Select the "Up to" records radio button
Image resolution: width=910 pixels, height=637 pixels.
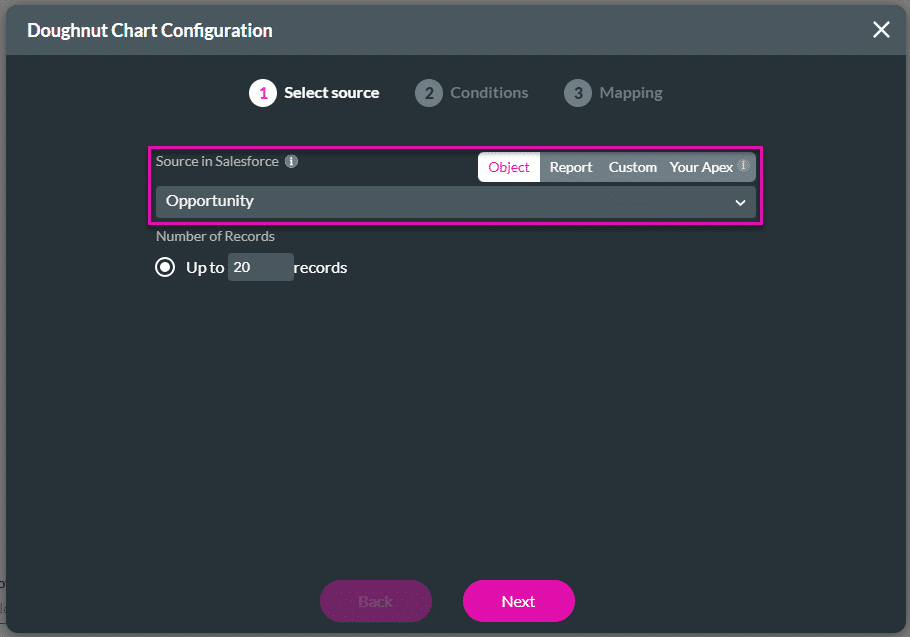(x=165, y=267)
